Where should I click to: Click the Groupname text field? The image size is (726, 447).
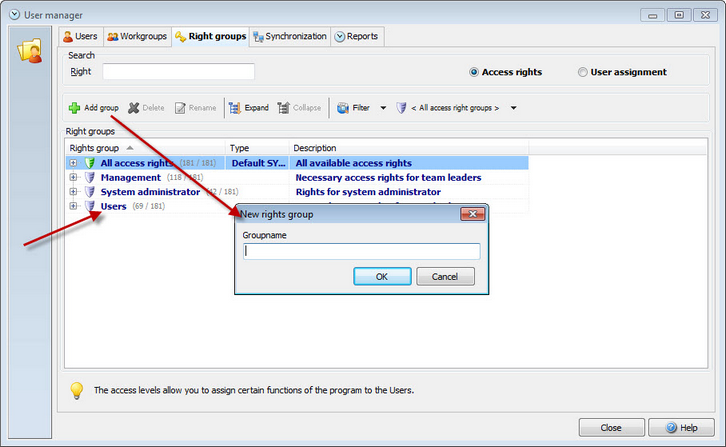click(362, 252)
